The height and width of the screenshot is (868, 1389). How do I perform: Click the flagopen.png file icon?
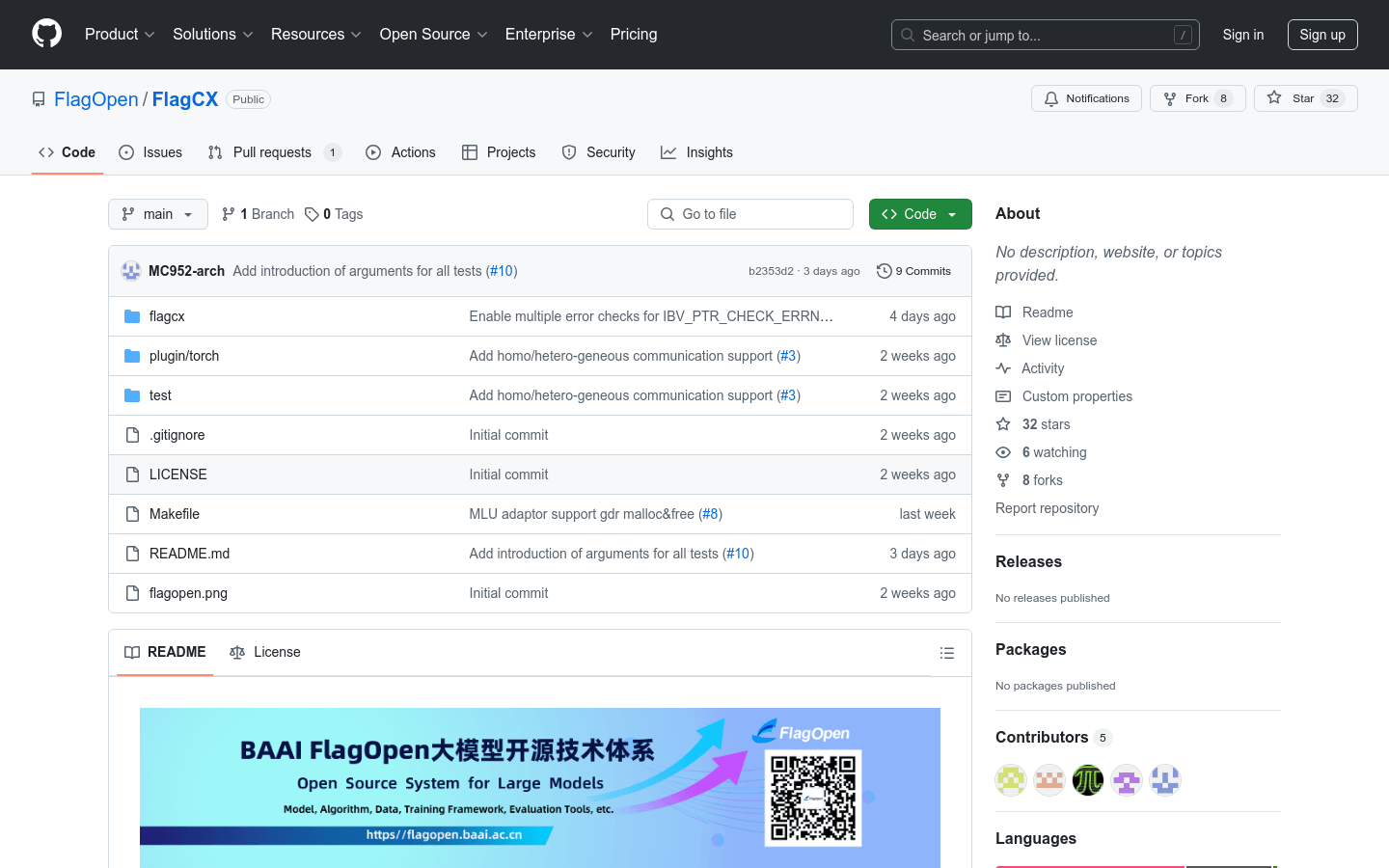coord(132,593)
